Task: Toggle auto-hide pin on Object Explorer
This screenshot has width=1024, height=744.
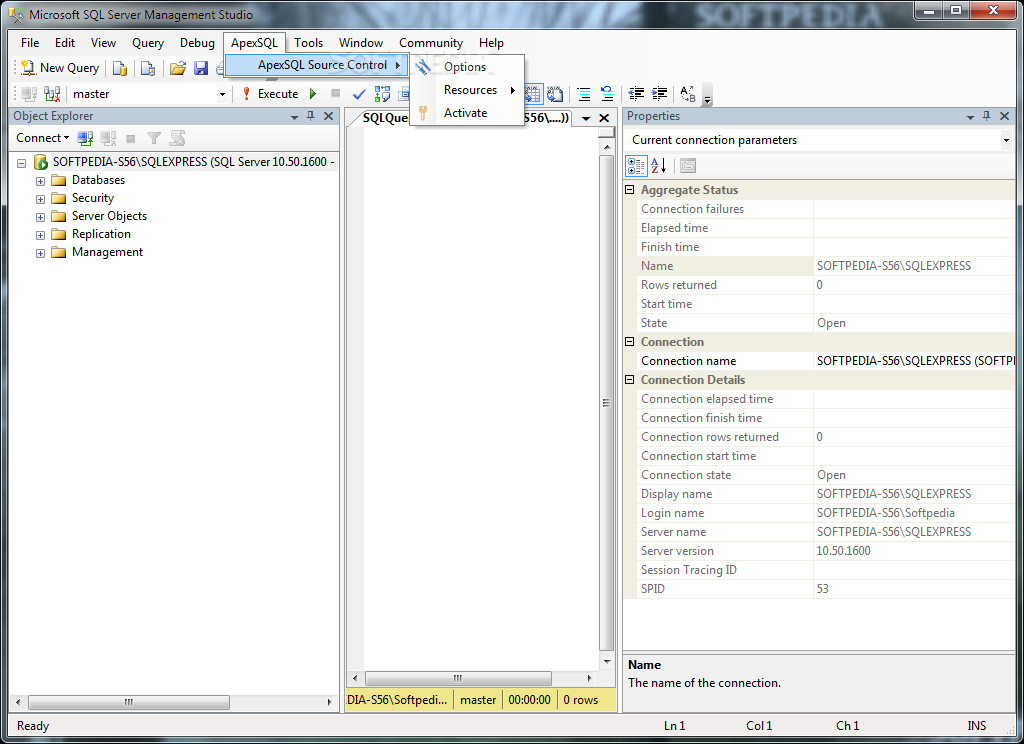Action: [311, 116]
